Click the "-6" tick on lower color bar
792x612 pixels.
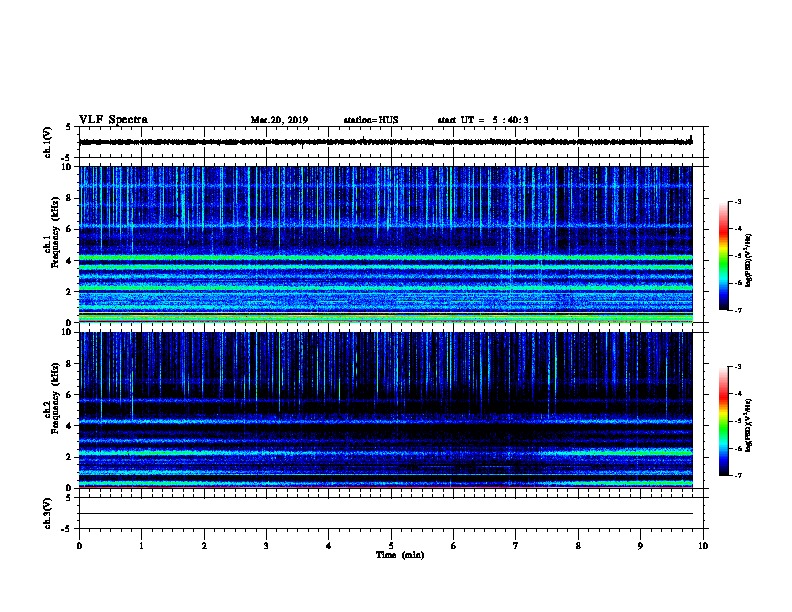737,448
